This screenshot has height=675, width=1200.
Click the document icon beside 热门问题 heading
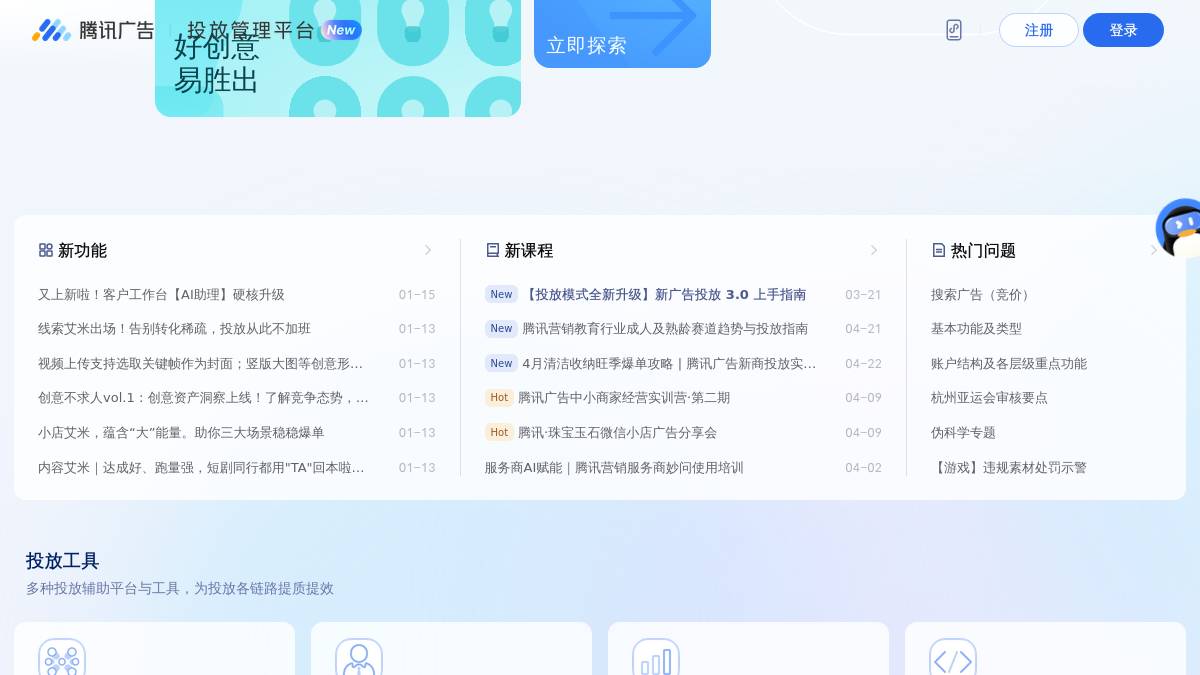[x=939, y=250]
